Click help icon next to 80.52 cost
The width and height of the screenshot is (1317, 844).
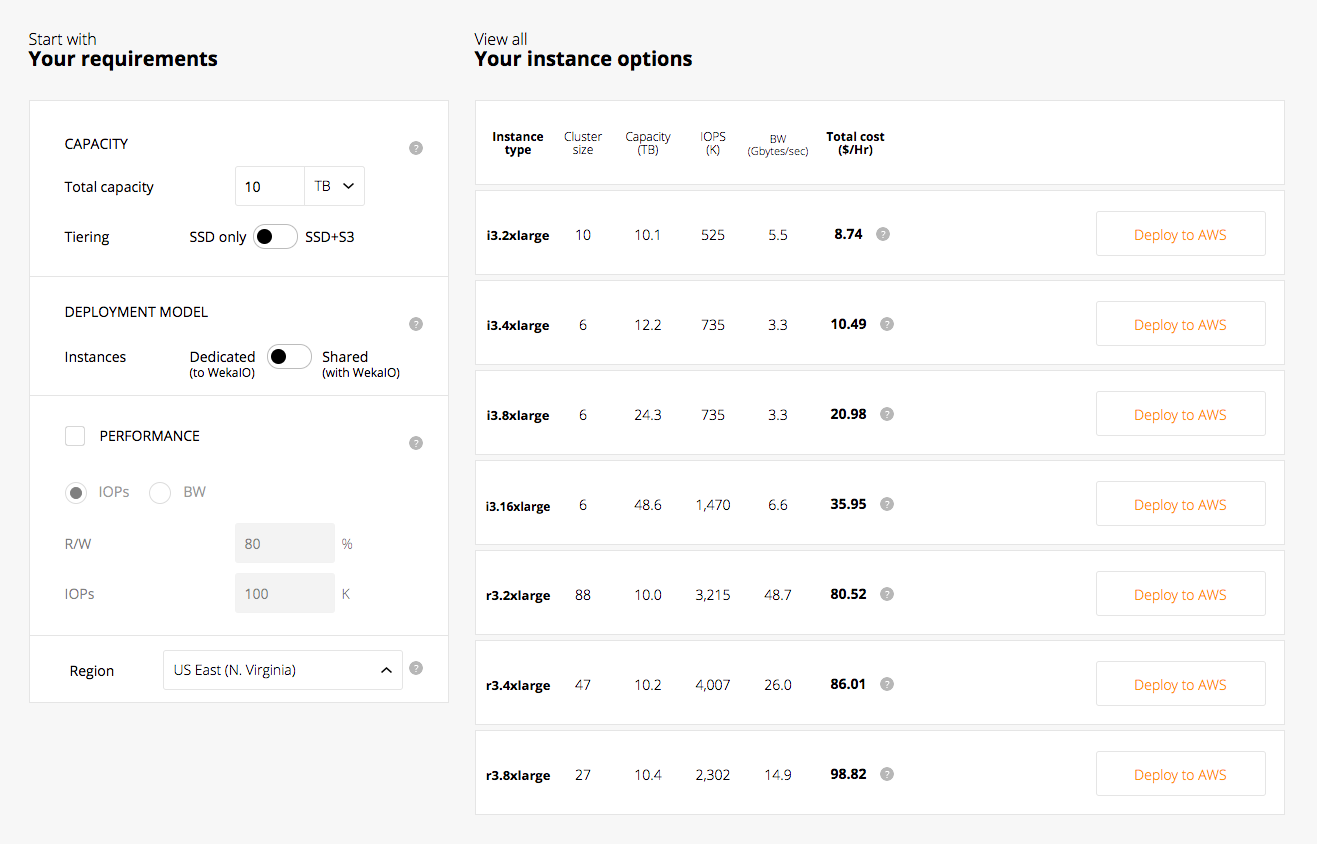[887, 594]
